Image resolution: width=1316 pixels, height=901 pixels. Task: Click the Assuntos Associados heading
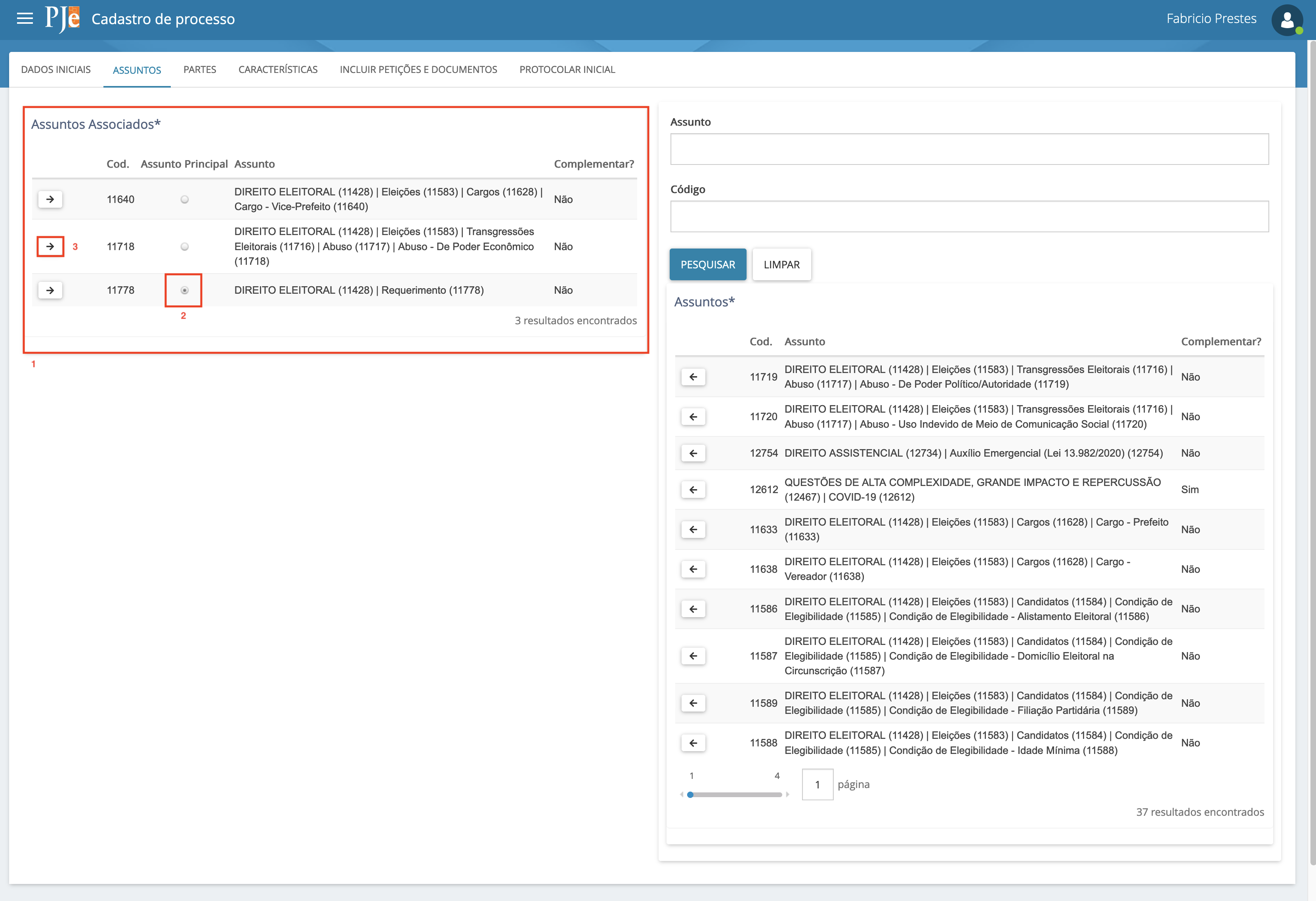coord(96,124)
